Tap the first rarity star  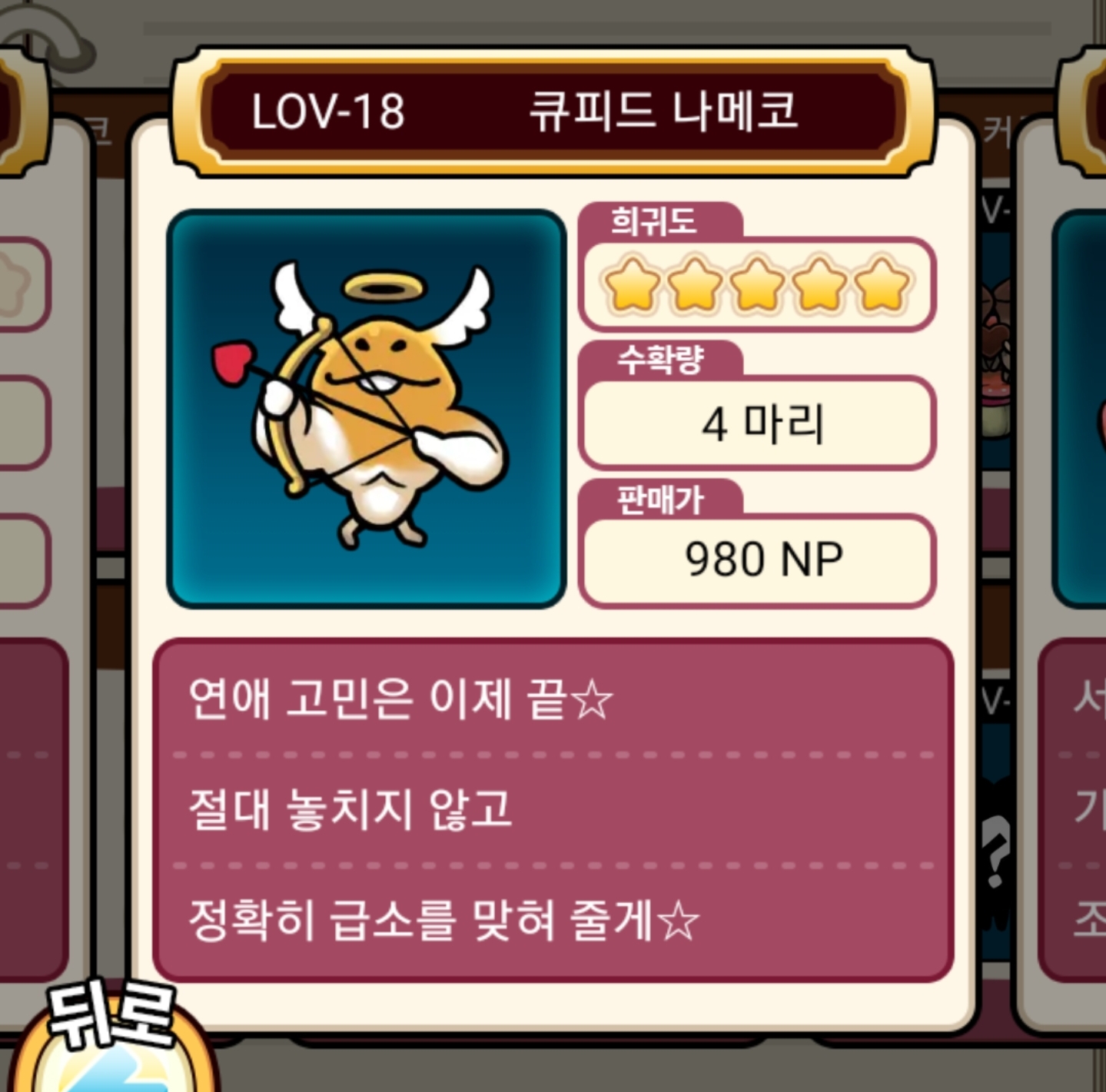[633, 286]
